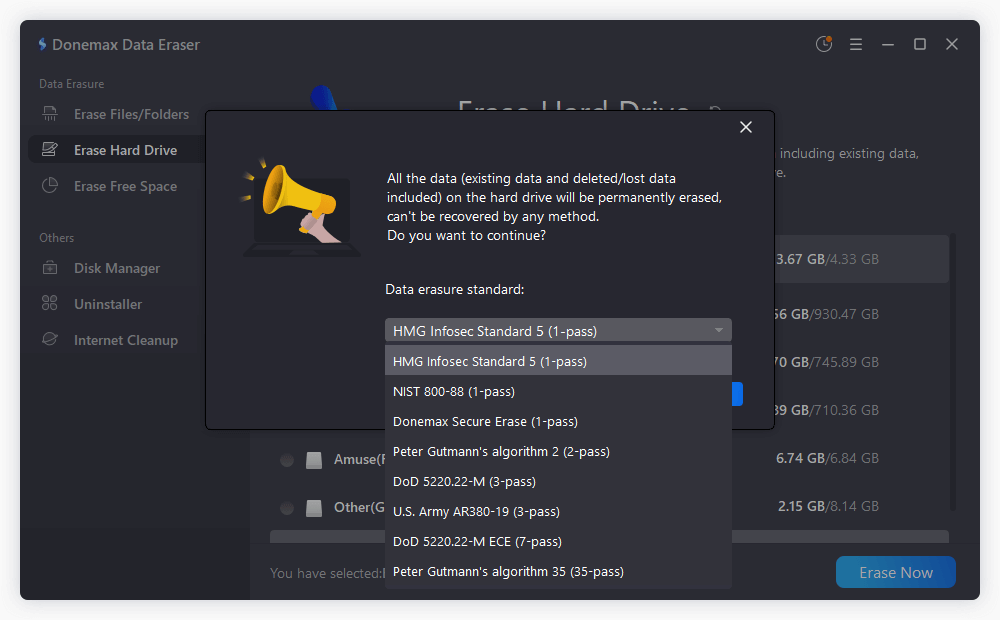Screen dimensions: 1000x620
Task: Click the Erase Now button
Action: 895,573
